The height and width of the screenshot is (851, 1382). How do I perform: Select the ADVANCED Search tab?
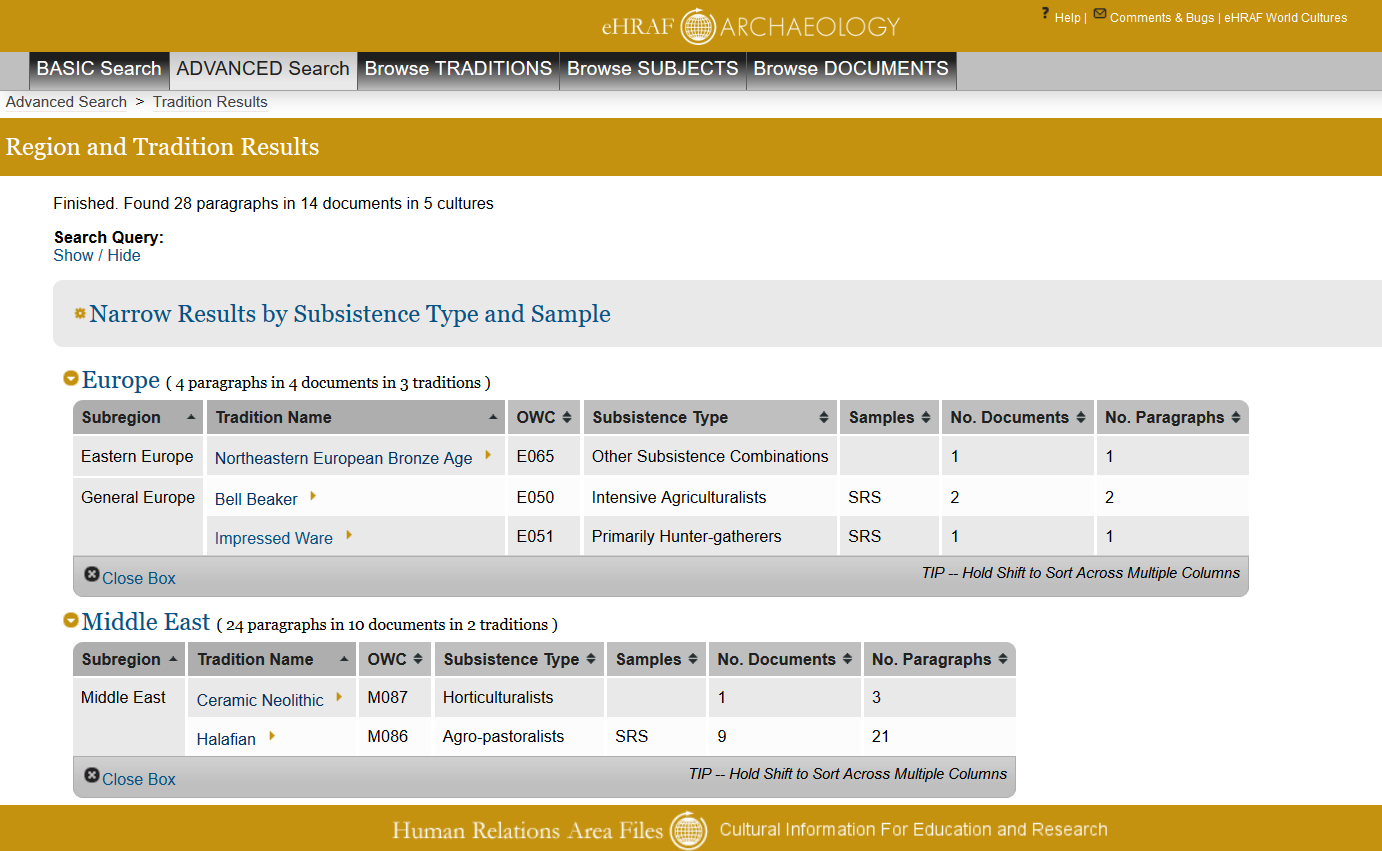[x=263, y=69]
